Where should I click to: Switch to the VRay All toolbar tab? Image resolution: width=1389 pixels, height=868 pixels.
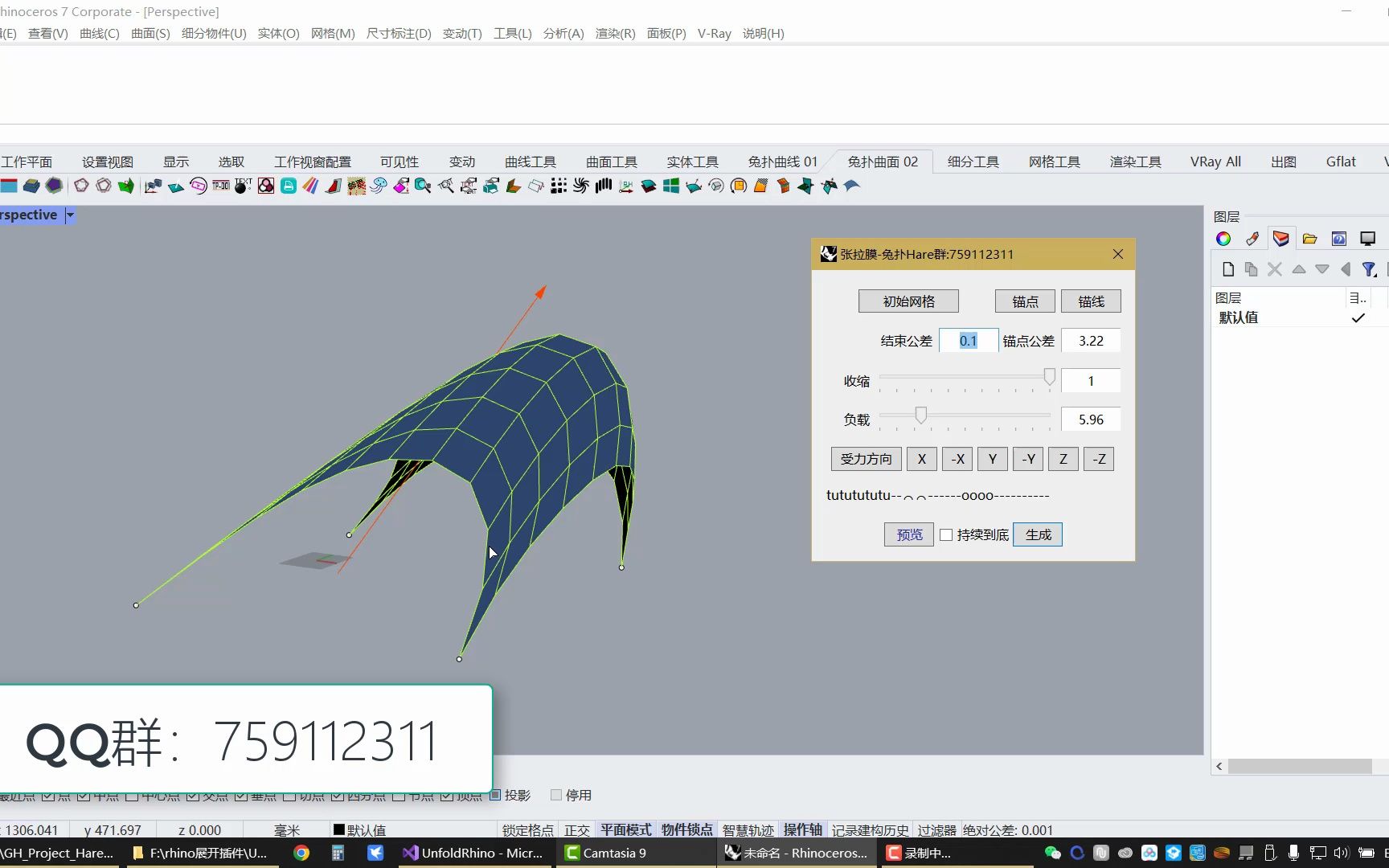(x=1215, y=162)
